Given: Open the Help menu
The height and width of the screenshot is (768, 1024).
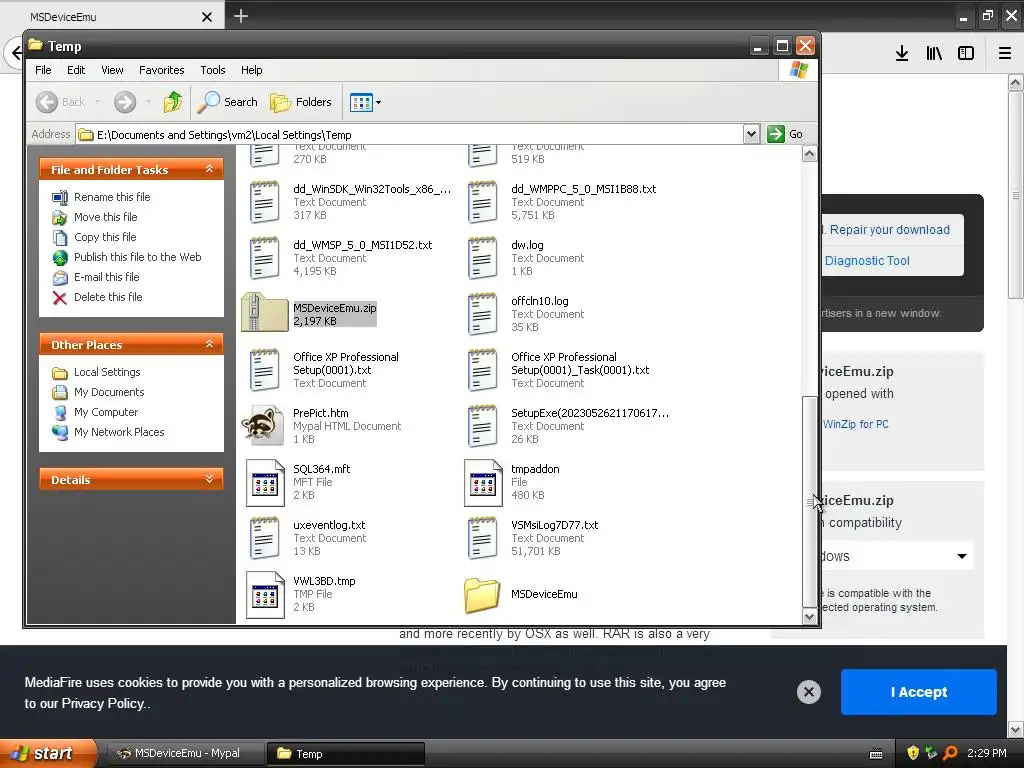Looking at the screenshot, I should coord(251,70).
